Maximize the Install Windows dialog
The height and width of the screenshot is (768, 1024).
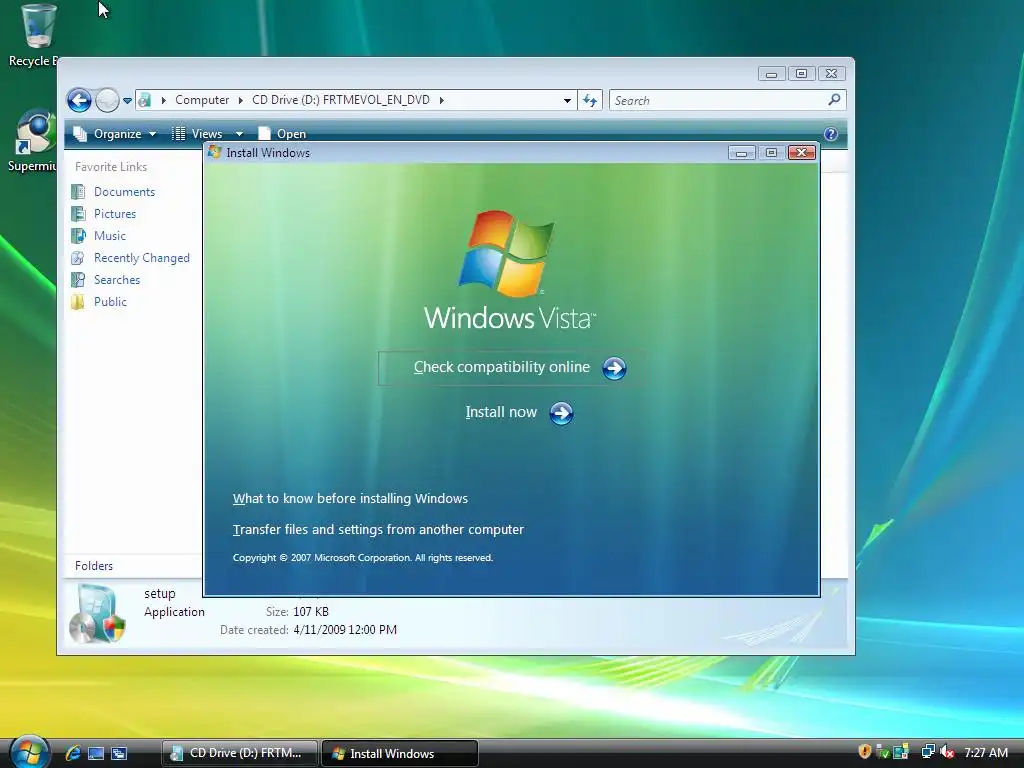[x=771, y=153]
